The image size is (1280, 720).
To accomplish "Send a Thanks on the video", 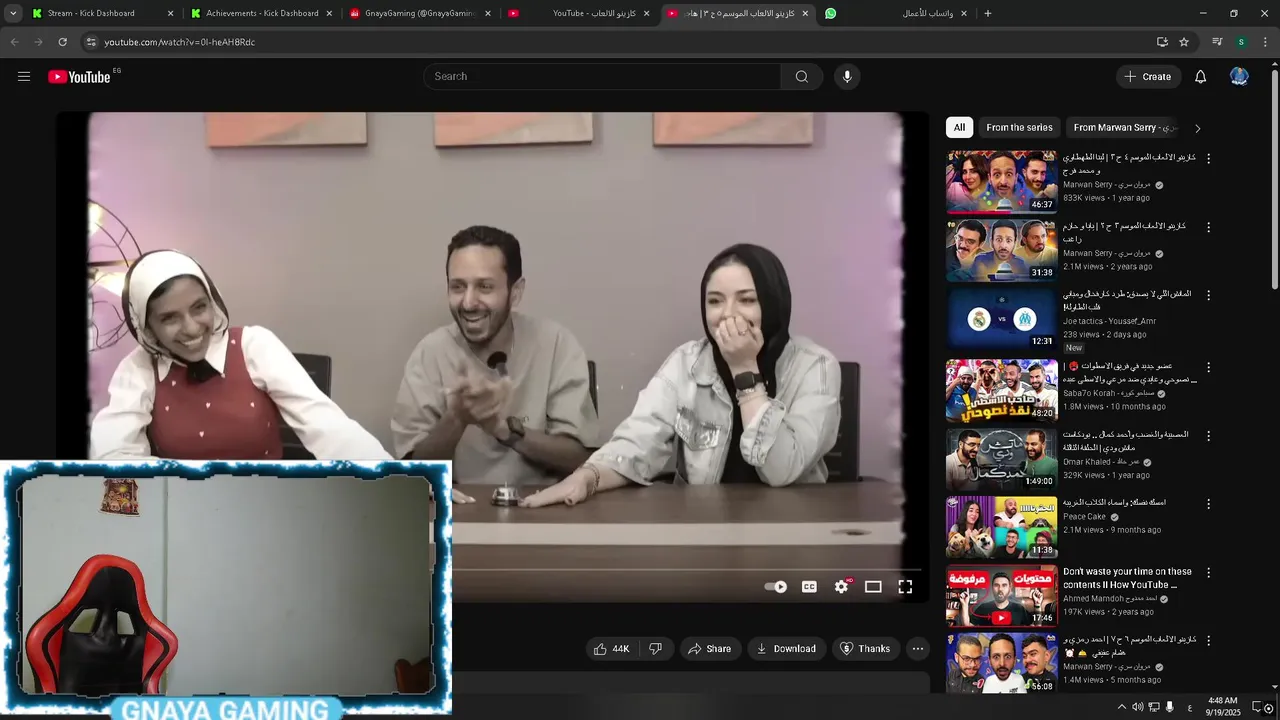I will coord(865,649).
